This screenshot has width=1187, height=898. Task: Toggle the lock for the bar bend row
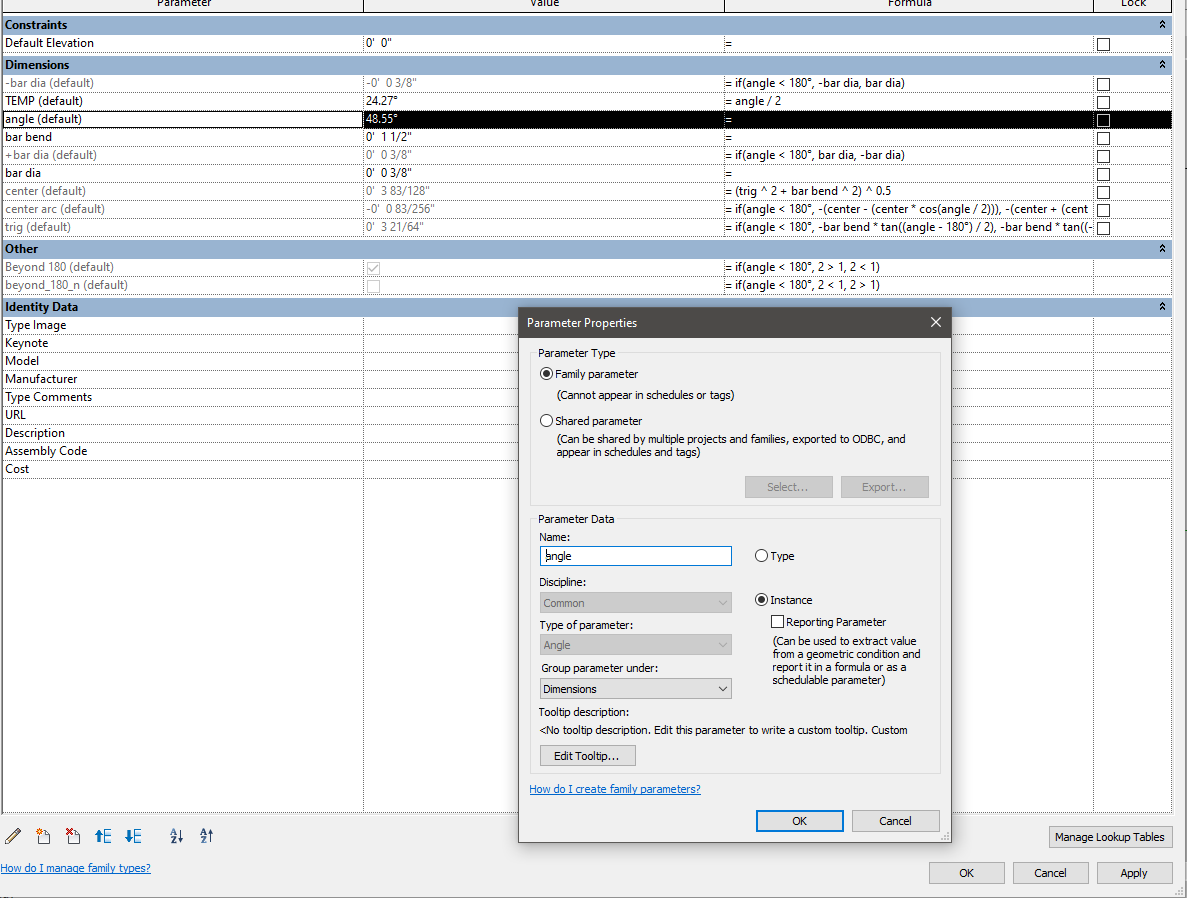[1104, 138]
